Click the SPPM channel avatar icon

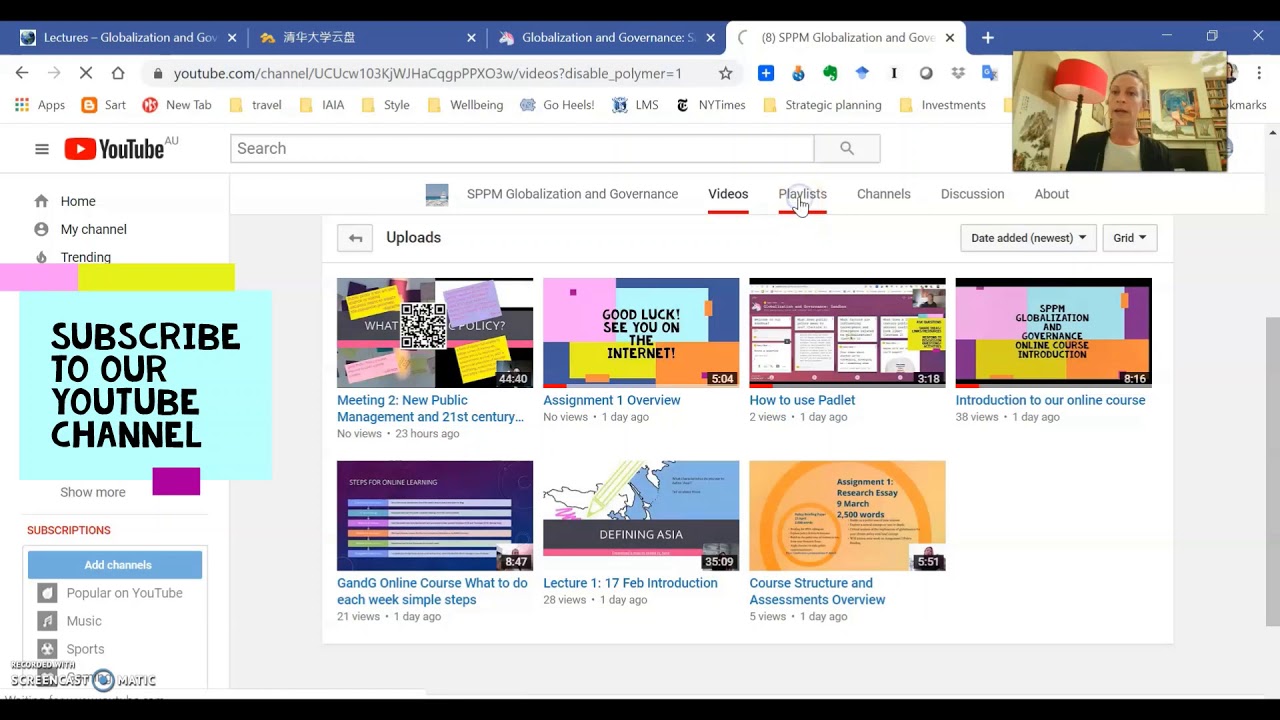[x=437, y=195]
